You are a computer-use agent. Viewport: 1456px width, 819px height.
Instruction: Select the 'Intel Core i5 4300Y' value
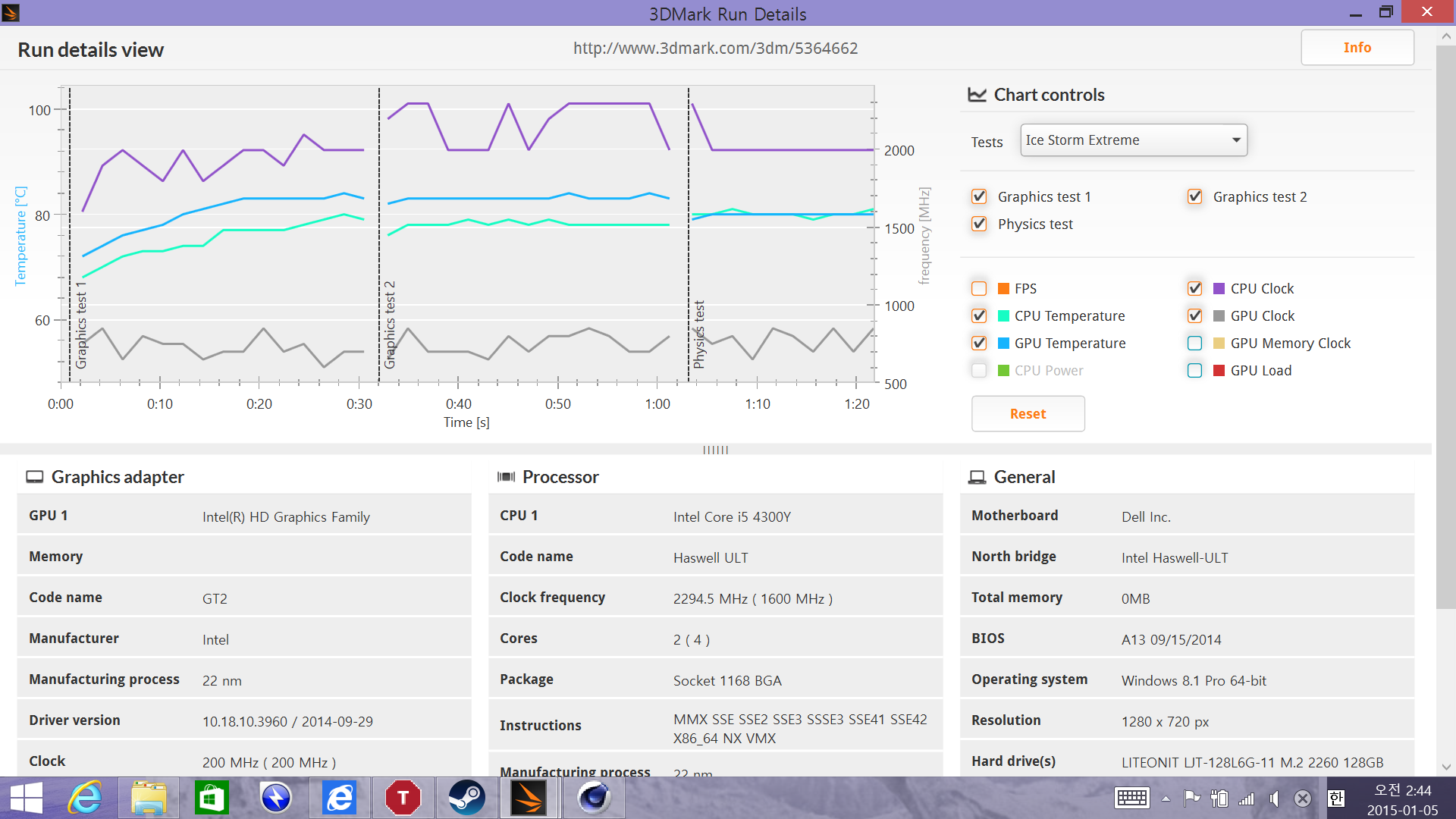pyautogui.click(x=732, y=516)
